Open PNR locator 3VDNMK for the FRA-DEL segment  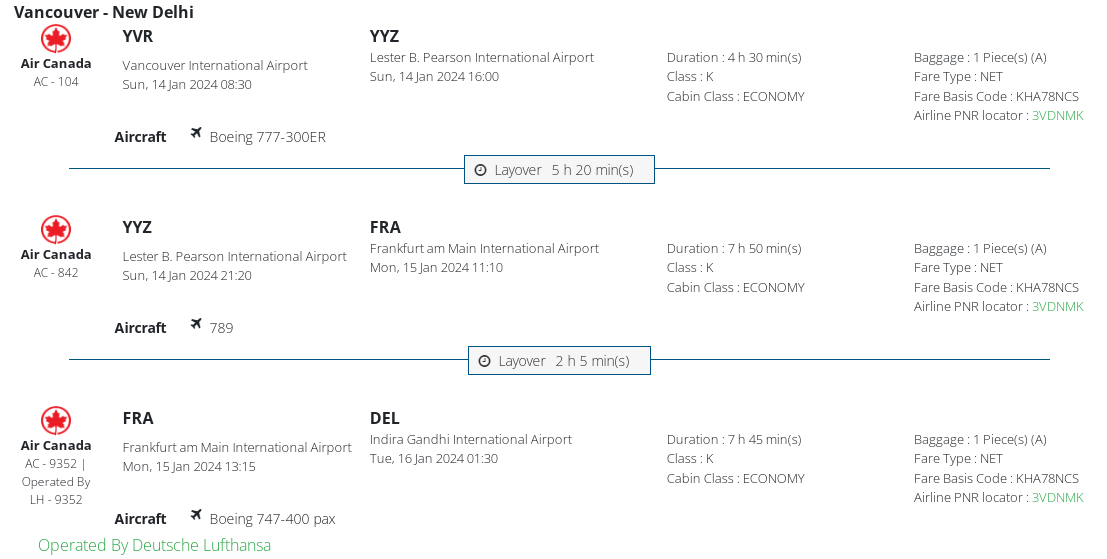point(1057,498)
